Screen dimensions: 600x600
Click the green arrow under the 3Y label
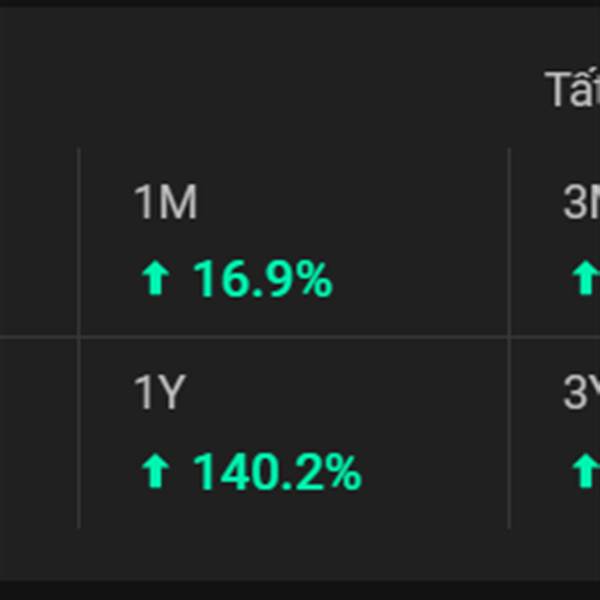coord(584,471)
